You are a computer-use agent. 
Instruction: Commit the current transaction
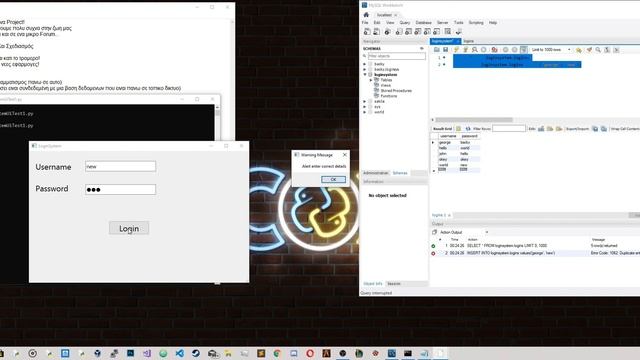click(505, 49)
